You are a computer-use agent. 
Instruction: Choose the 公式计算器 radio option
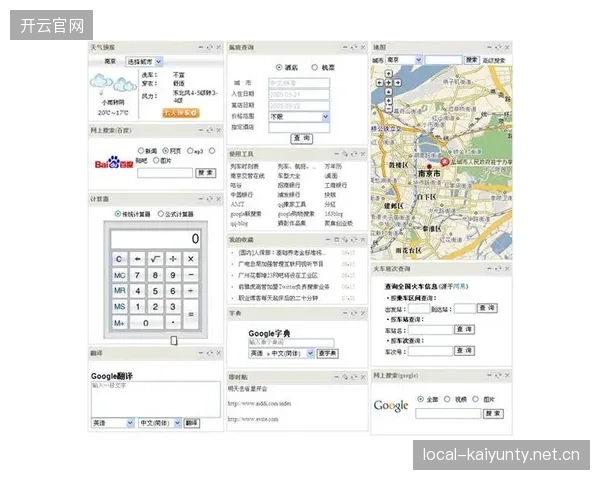(x=161, y=214)
